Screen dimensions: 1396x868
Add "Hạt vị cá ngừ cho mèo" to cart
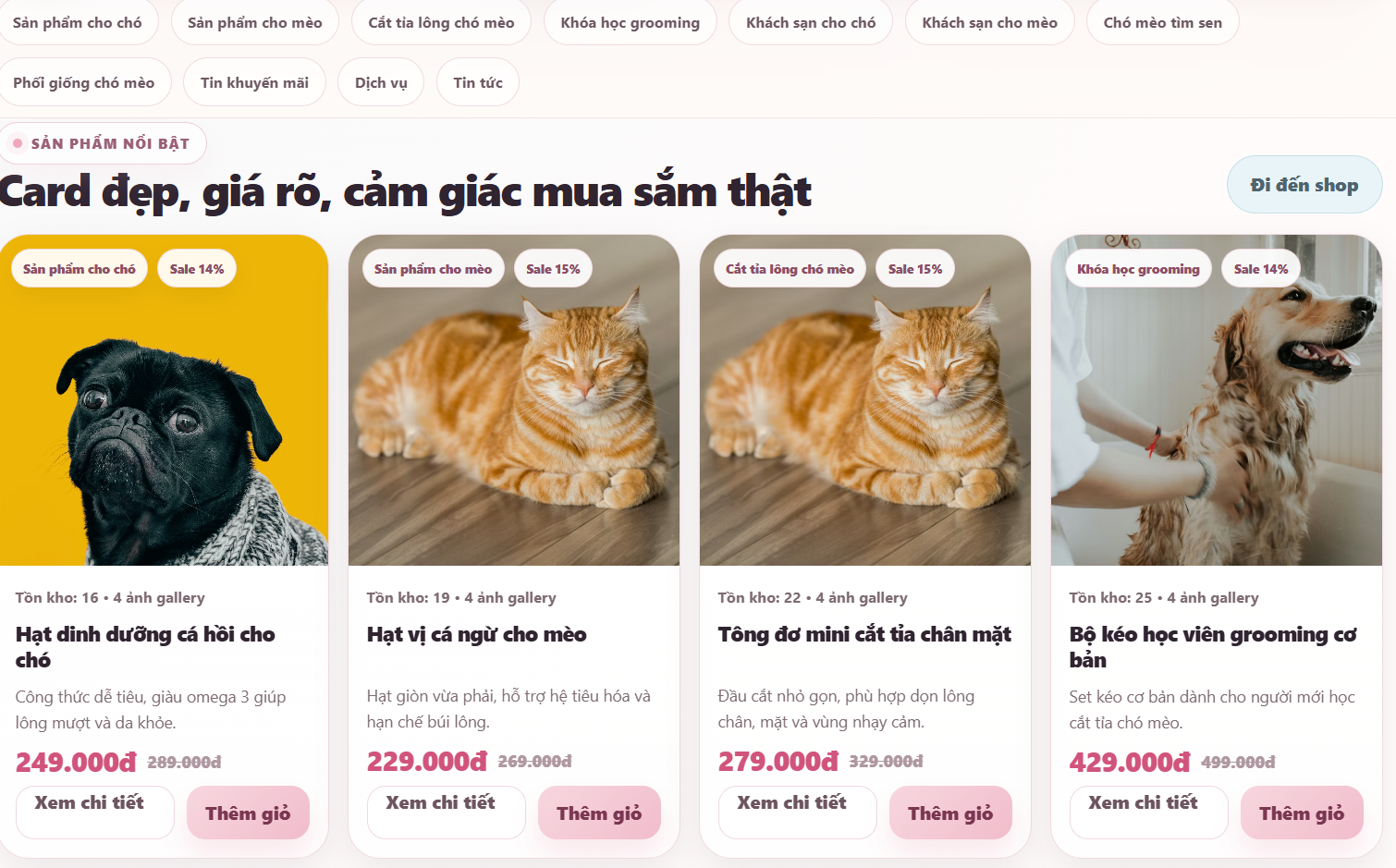tap(599, 812)
